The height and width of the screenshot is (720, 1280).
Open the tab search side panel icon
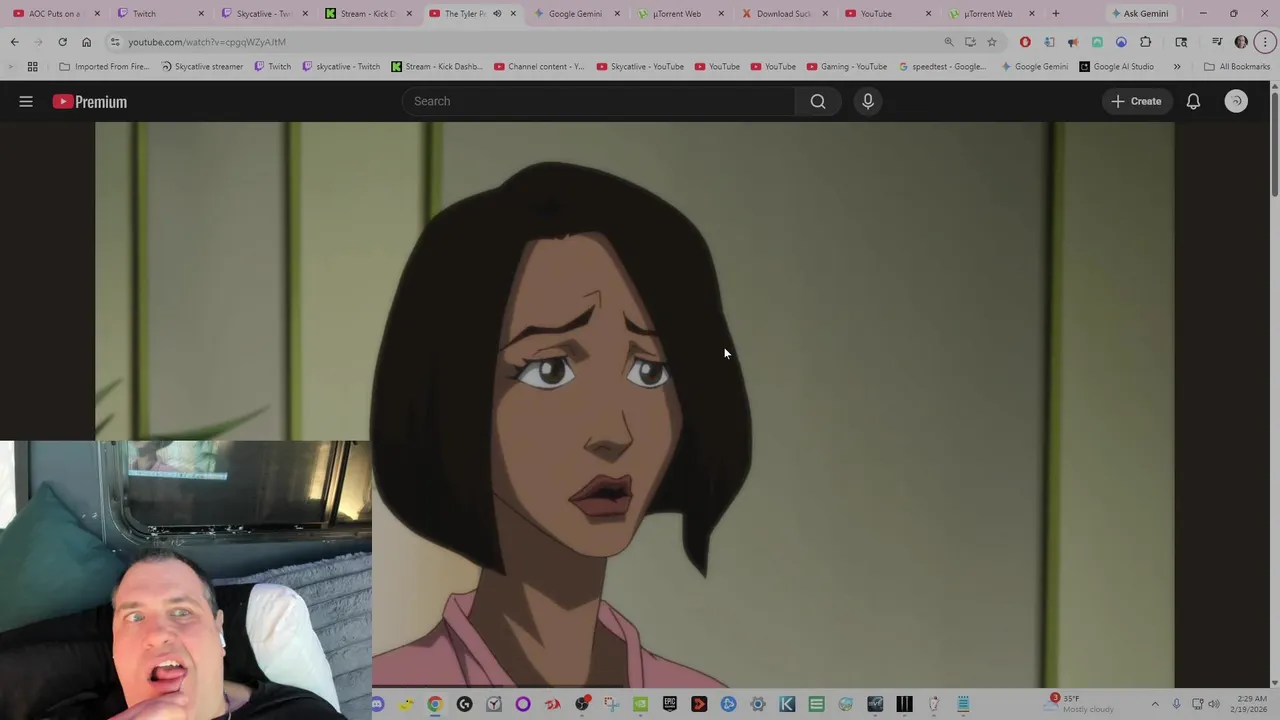1181,42
